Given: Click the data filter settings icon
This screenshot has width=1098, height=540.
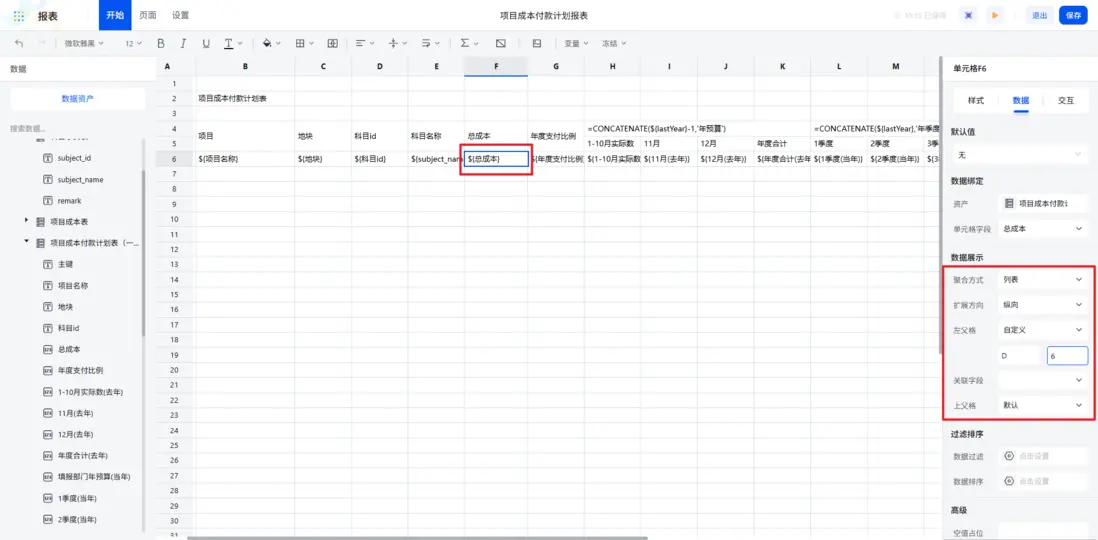Looking at the screenshot, I should (1009, 456).
